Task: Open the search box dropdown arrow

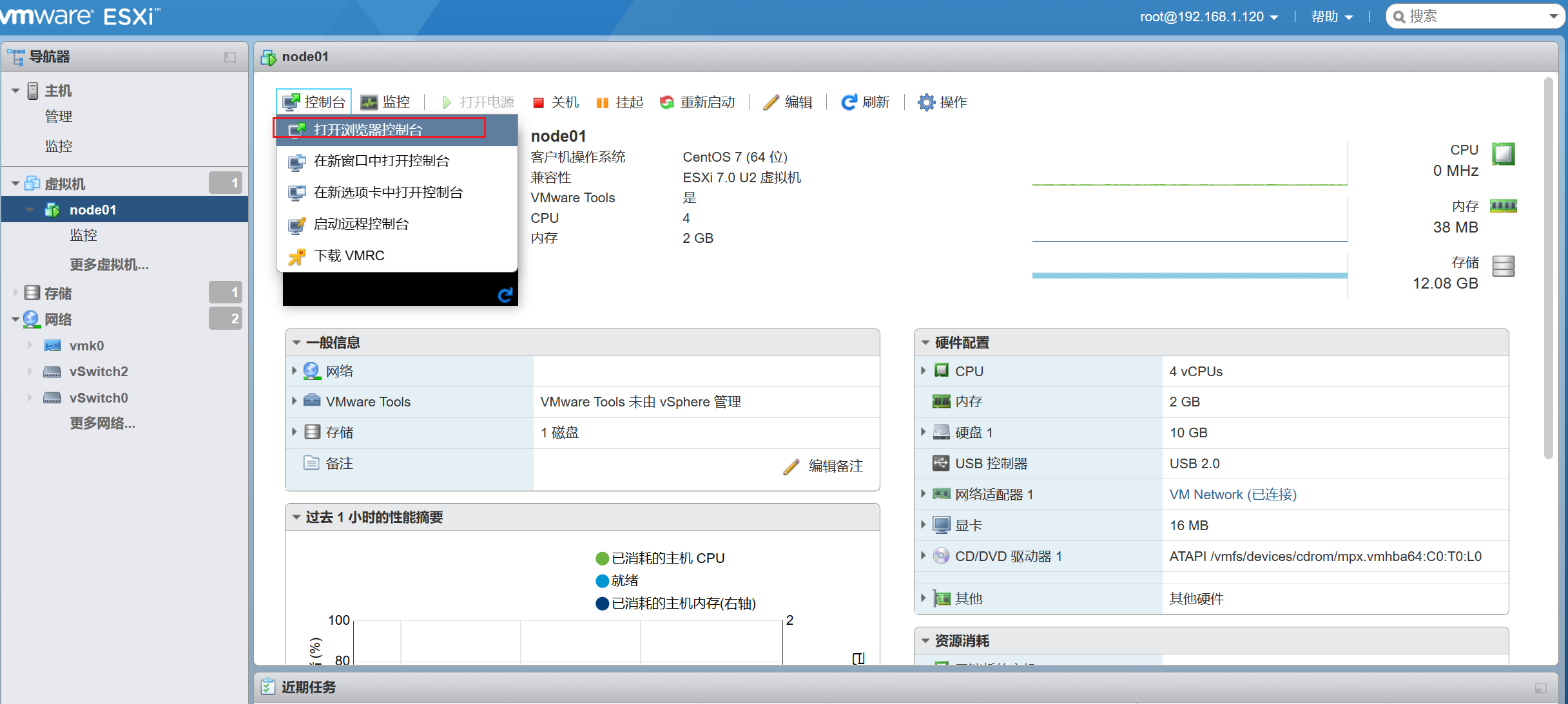Action: coord(1553,17)
